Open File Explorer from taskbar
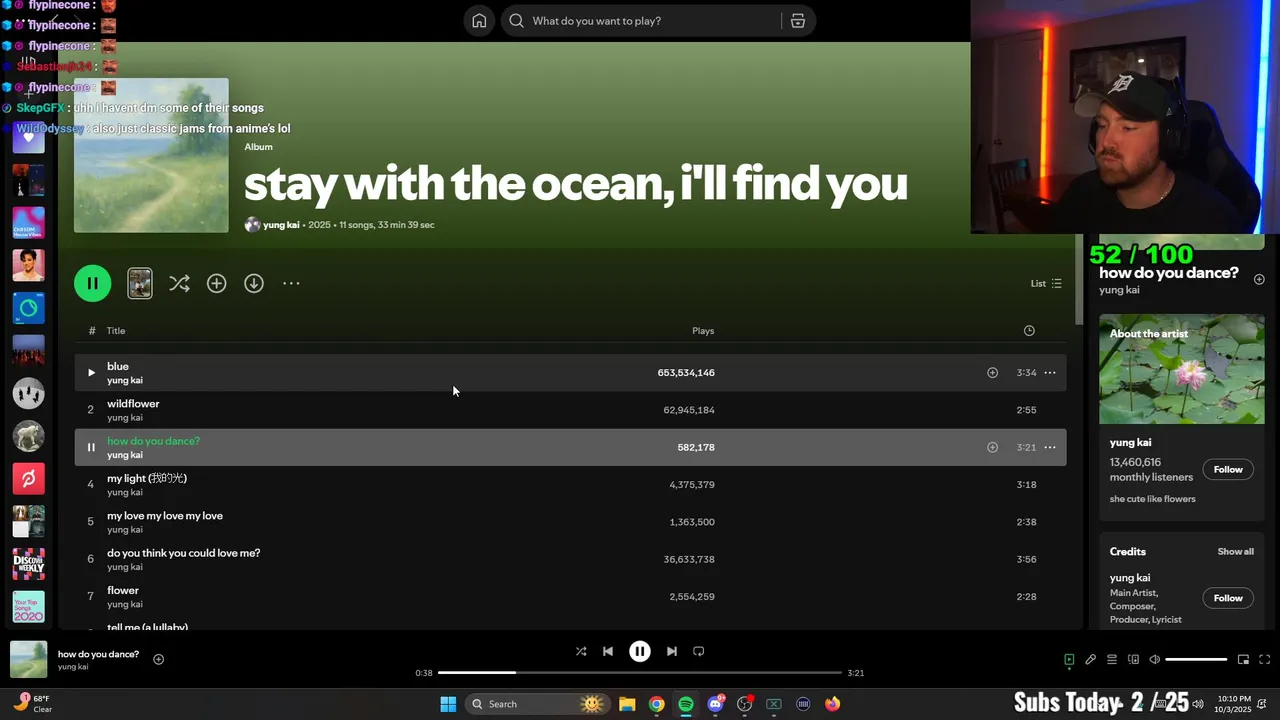 [x=627, y=704]
